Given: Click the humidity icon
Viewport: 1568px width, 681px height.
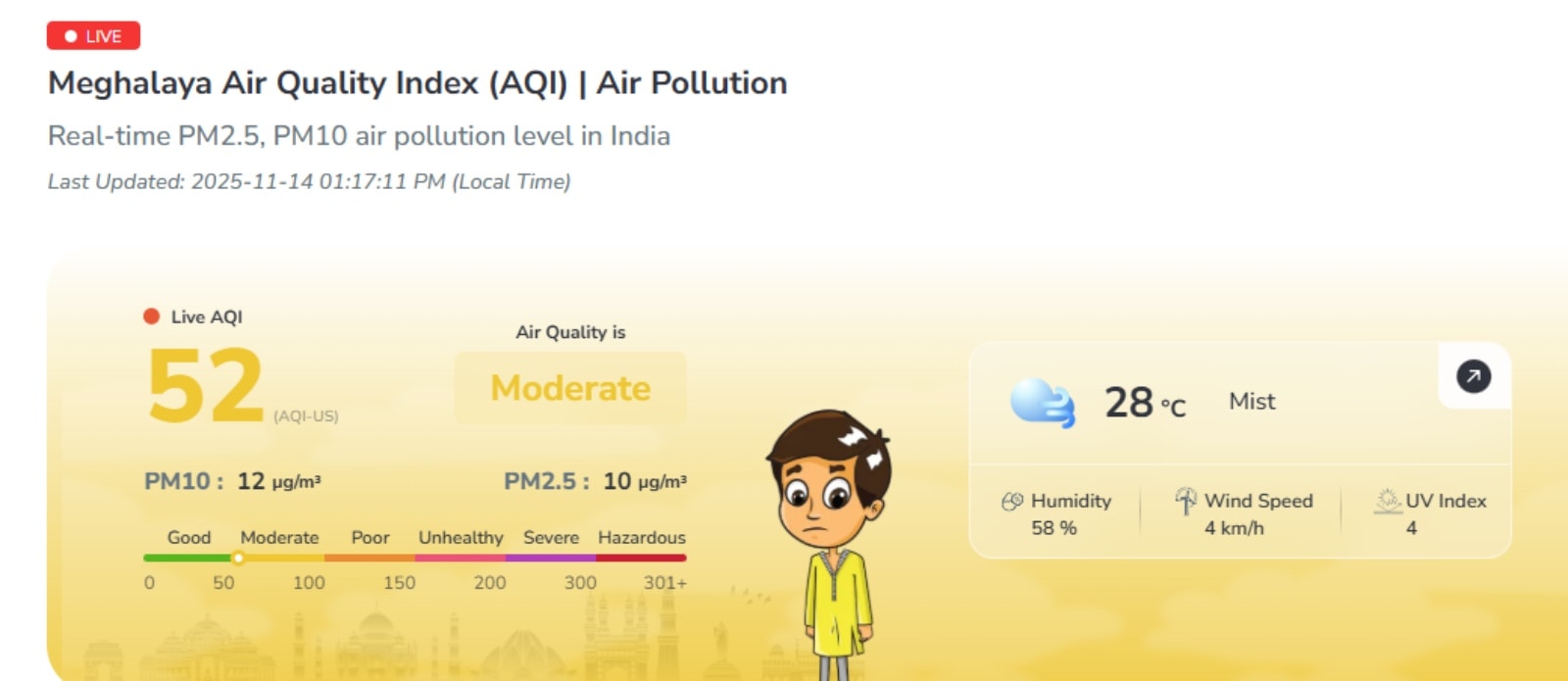Looking at the screenshot, I should (1012, 502).
